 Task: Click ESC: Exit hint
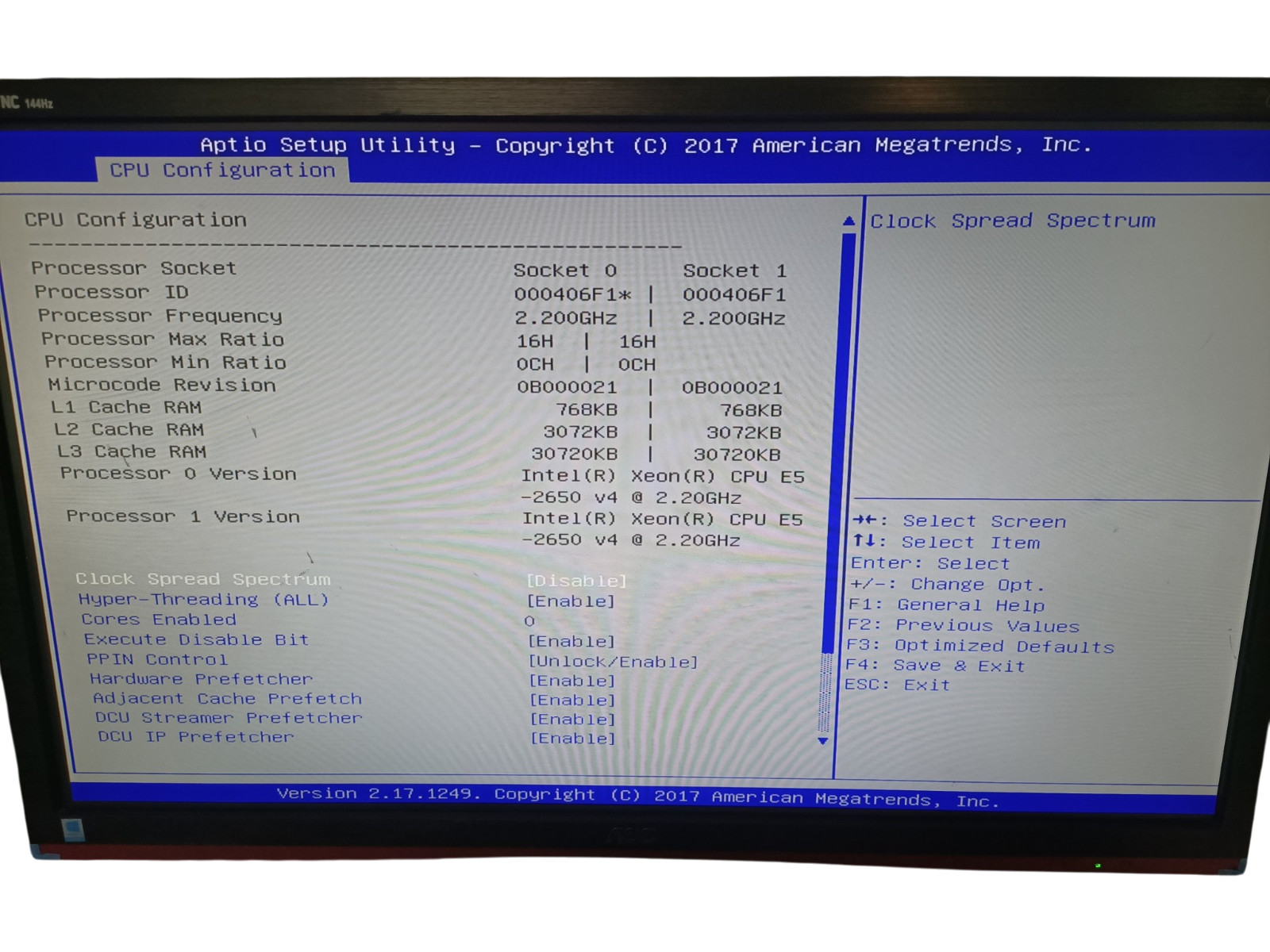click(897, 685)
